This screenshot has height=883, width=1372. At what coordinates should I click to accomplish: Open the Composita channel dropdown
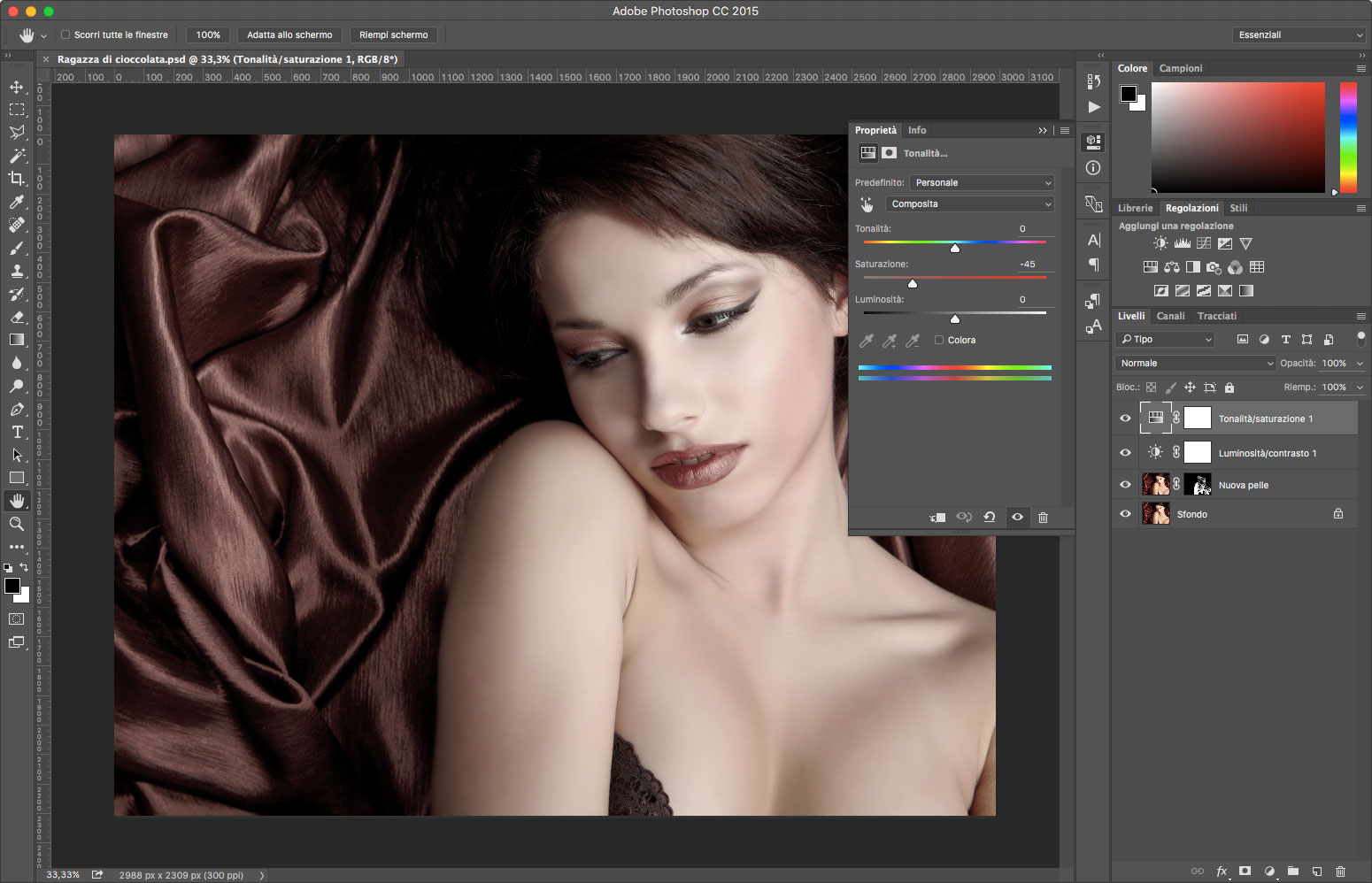click(x=969, y=203)
